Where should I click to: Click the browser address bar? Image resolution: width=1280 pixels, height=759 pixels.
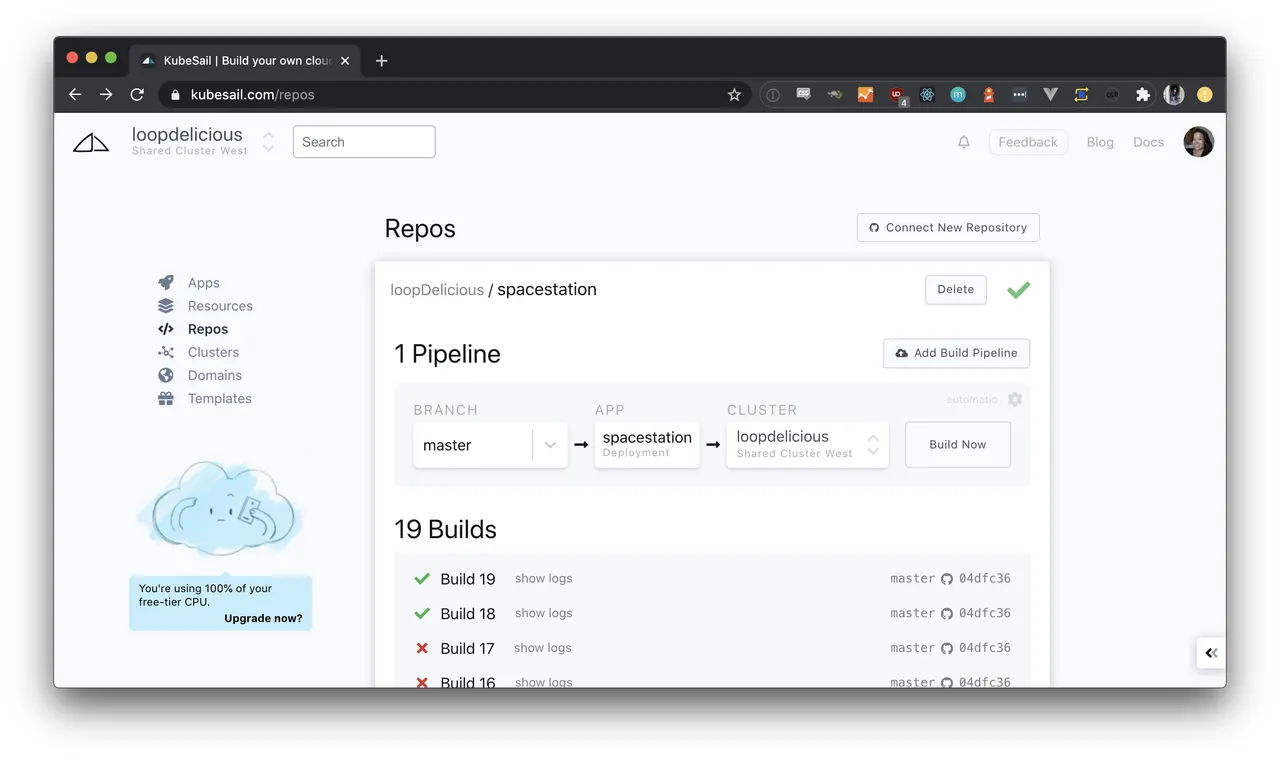click(455, 95)
